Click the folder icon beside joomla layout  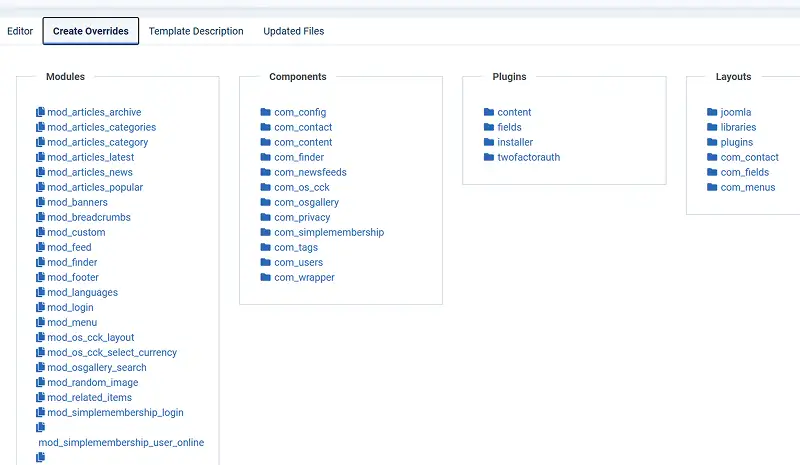(712, 112)
